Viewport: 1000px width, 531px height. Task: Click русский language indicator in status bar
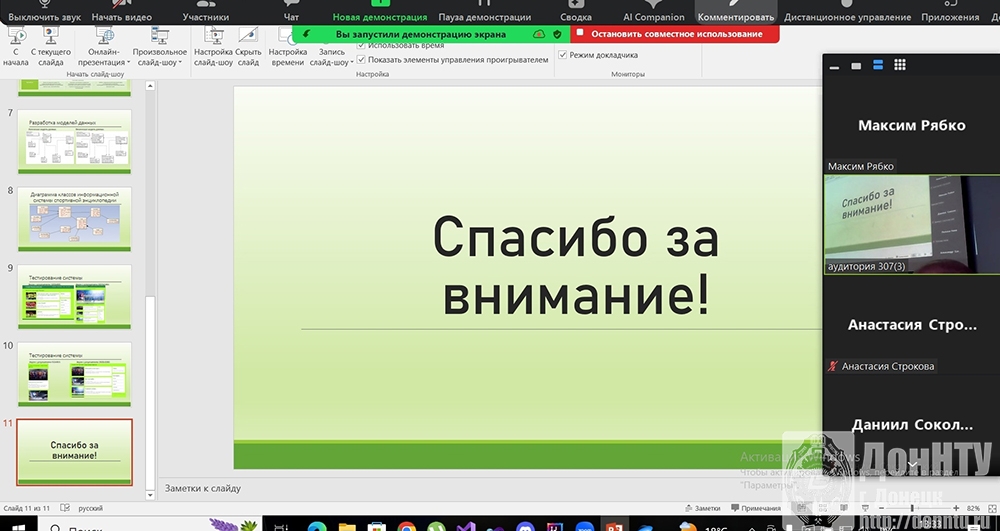coord(90,508)
